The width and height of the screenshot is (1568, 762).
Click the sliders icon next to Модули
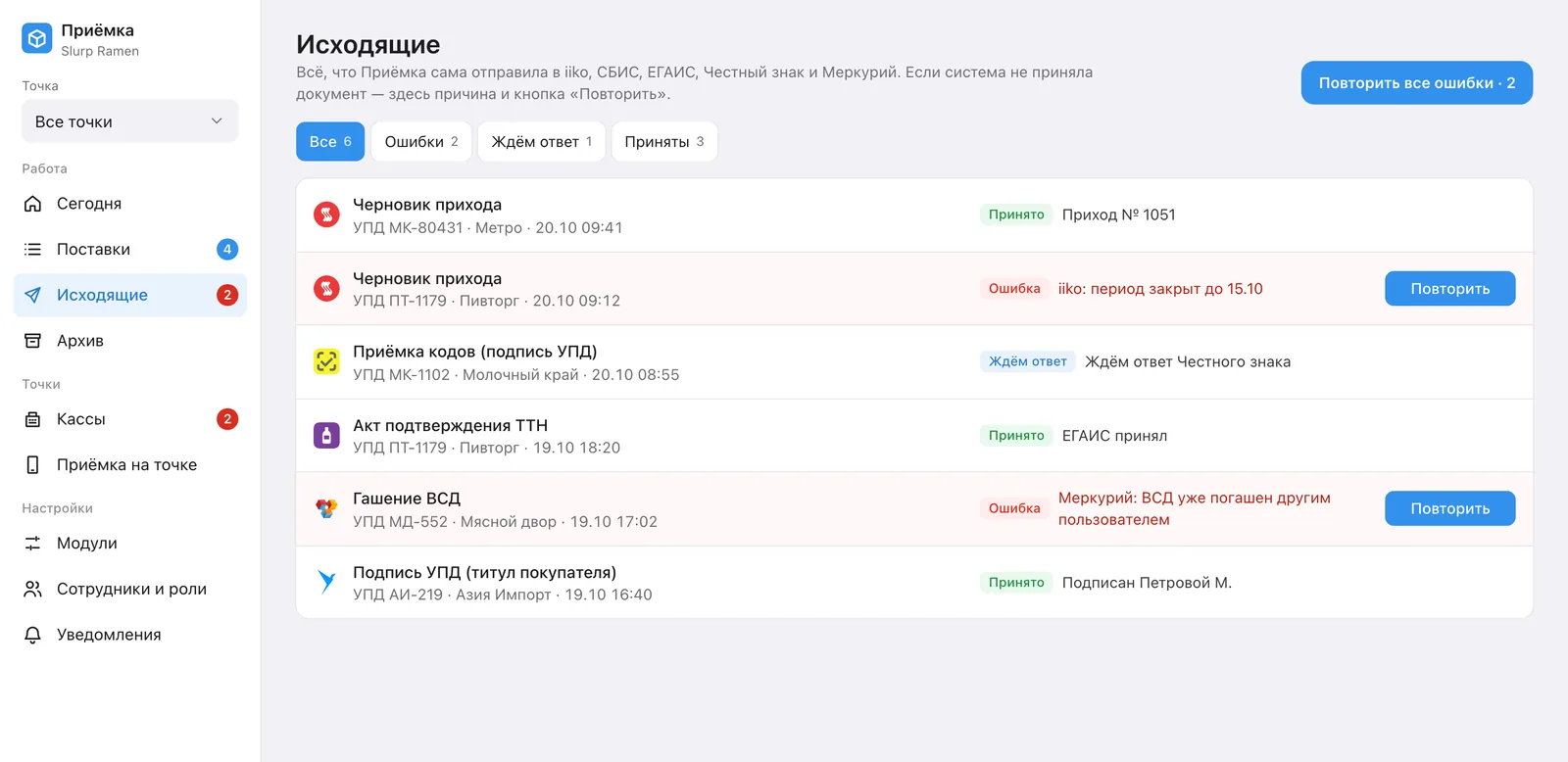click(32, 543)
